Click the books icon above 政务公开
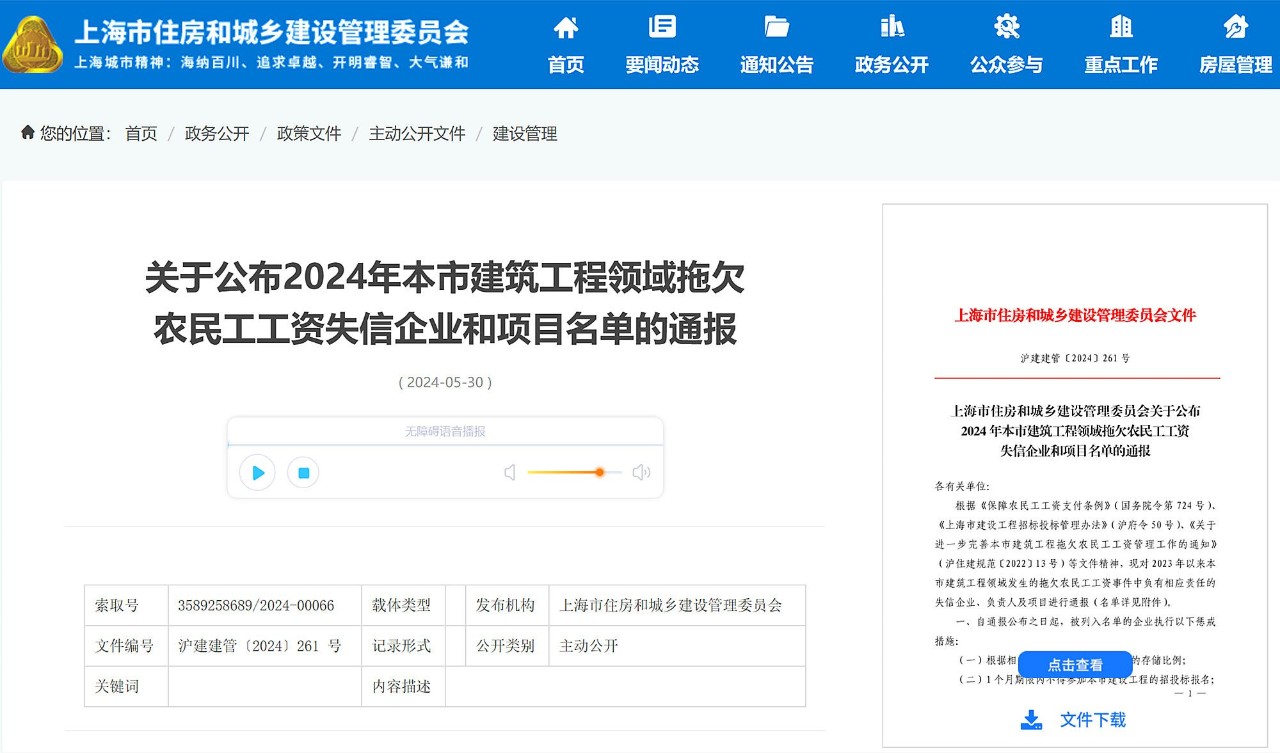Viewport: 1280px width, 753px height. (x=892, y=27)
